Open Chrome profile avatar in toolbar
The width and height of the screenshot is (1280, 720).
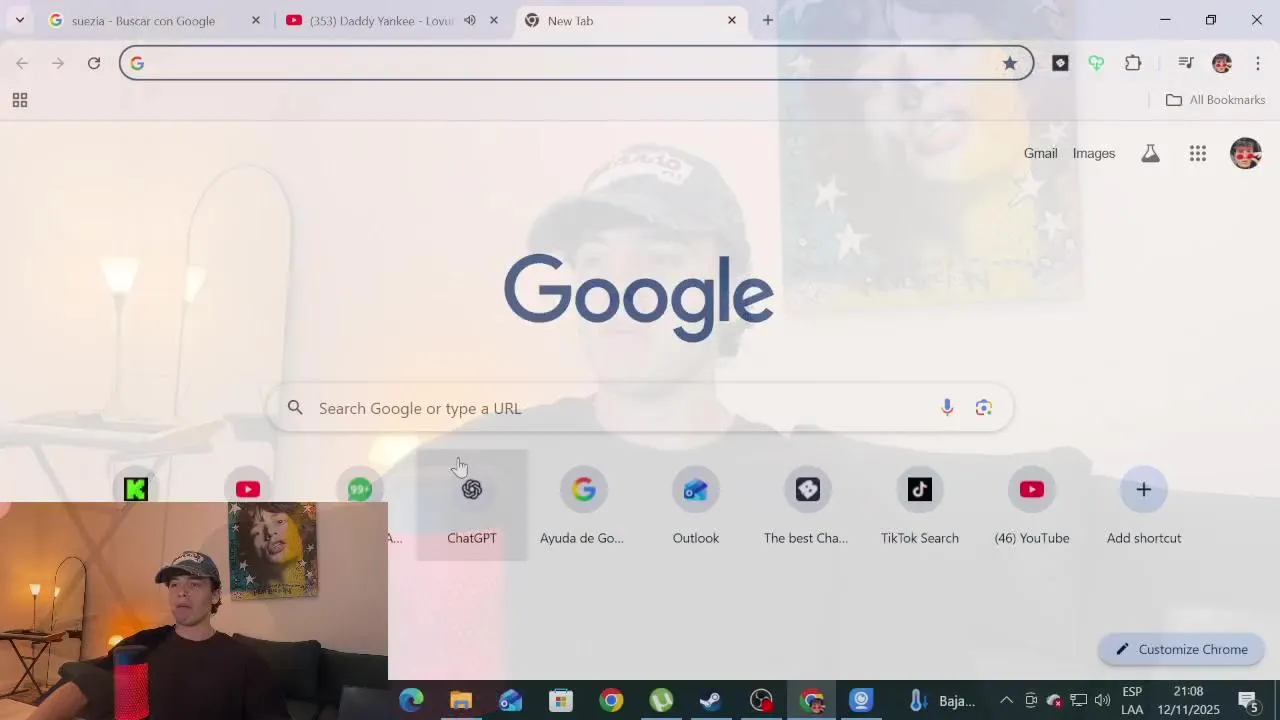(1222, 63)
